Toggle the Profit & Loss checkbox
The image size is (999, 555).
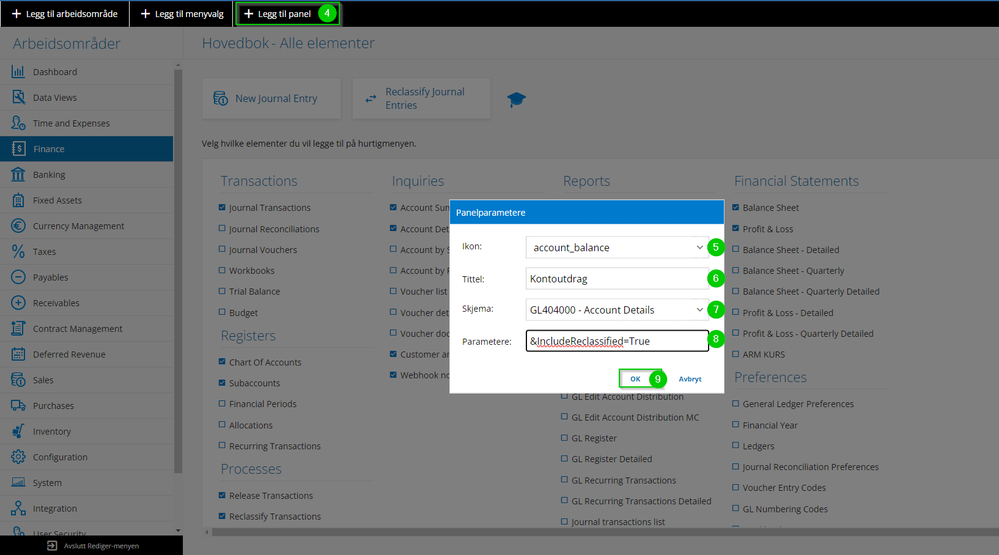(735, 228)
